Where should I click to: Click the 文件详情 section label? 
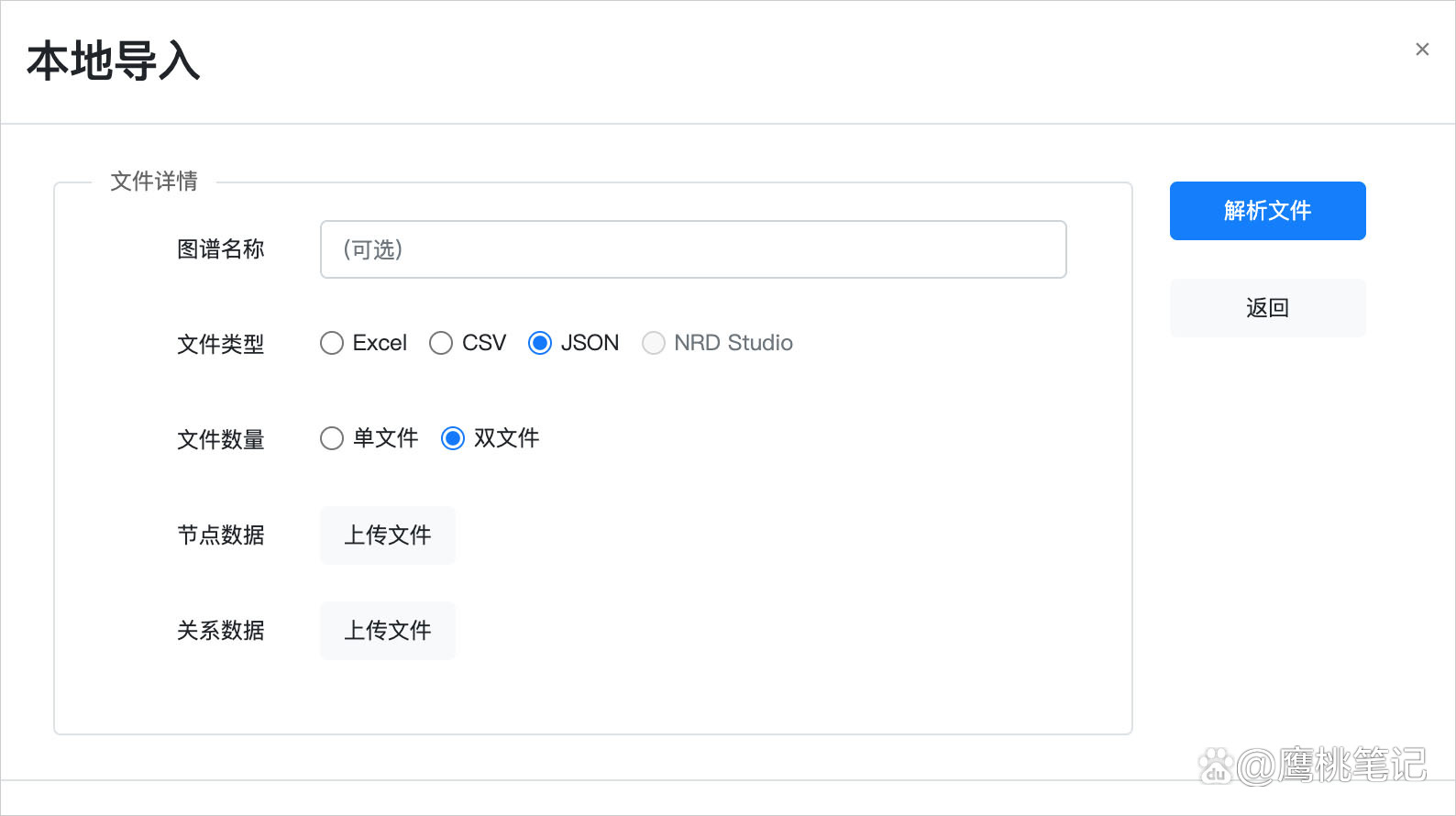point(154,182)
